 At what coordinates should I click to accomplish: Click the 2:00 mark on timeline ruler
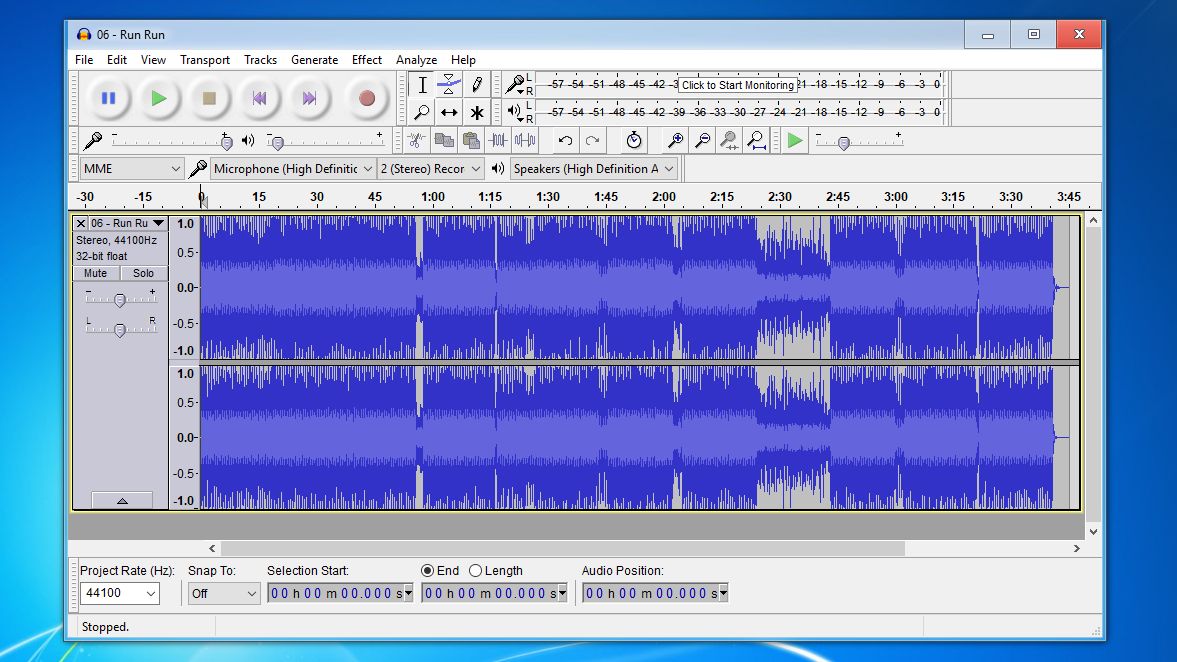pyautogui.click(x=664, y=198)
